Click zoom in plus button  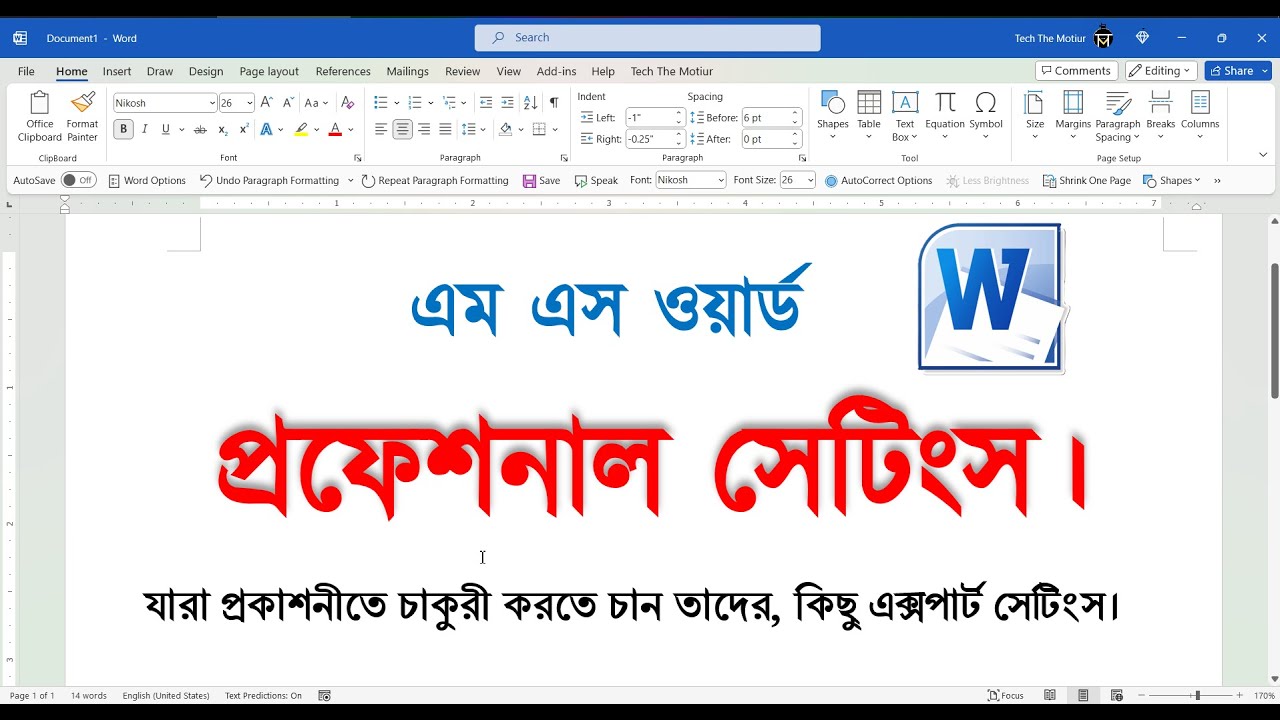pos(1240,695)
